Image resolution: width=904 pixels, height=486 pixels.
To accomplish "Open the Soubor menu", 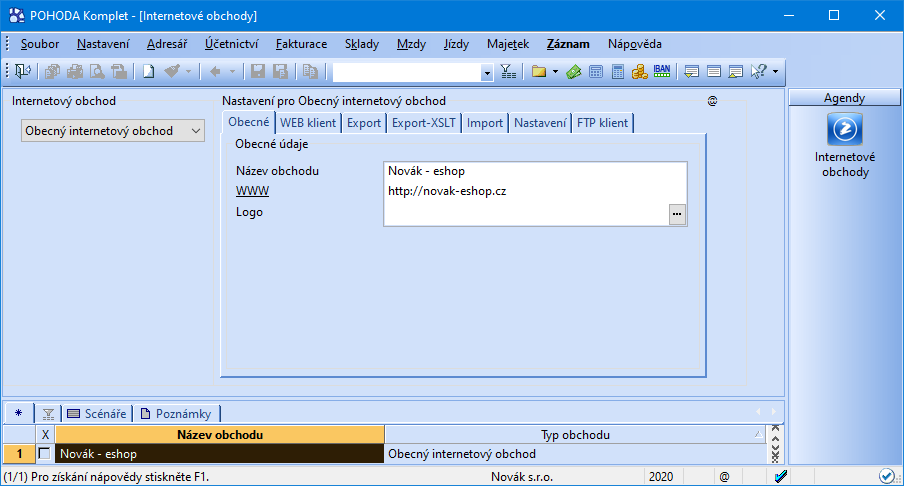I will click(40, 44).
